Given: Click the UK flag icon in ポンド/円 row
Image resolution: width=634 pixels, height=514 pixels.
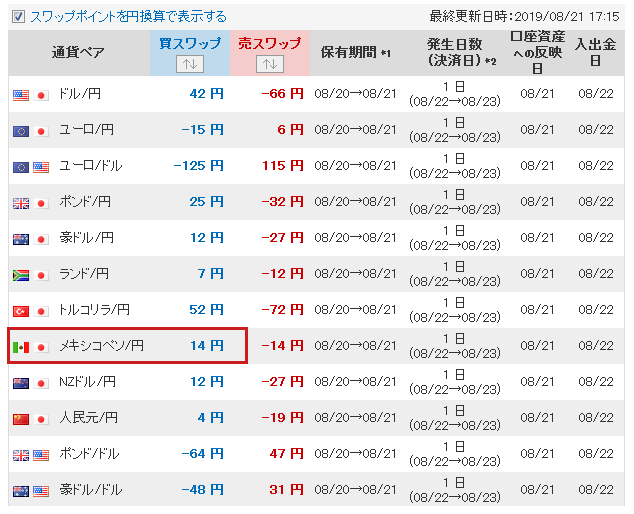Looking at the screenshot, I should tap(21, 203).
